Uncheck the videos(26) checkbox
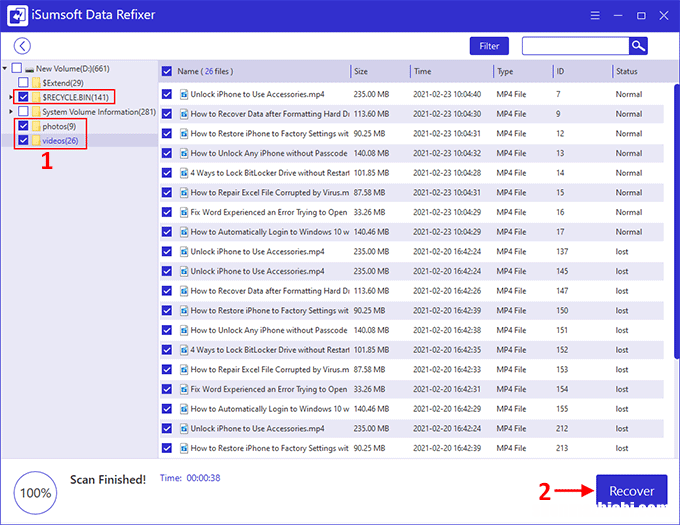This screenshot has height=525, width=680. (x=23, y=140)
